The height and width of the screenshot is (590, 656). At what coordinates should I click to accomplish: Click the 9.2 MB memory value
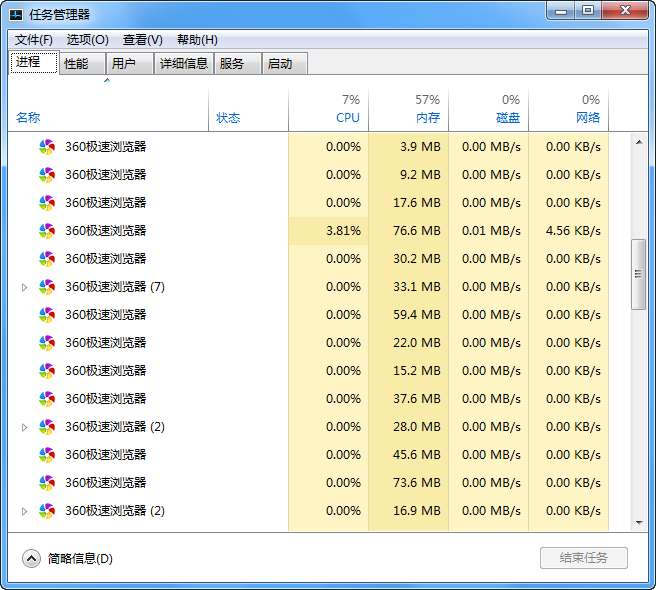tap(420, 175)
